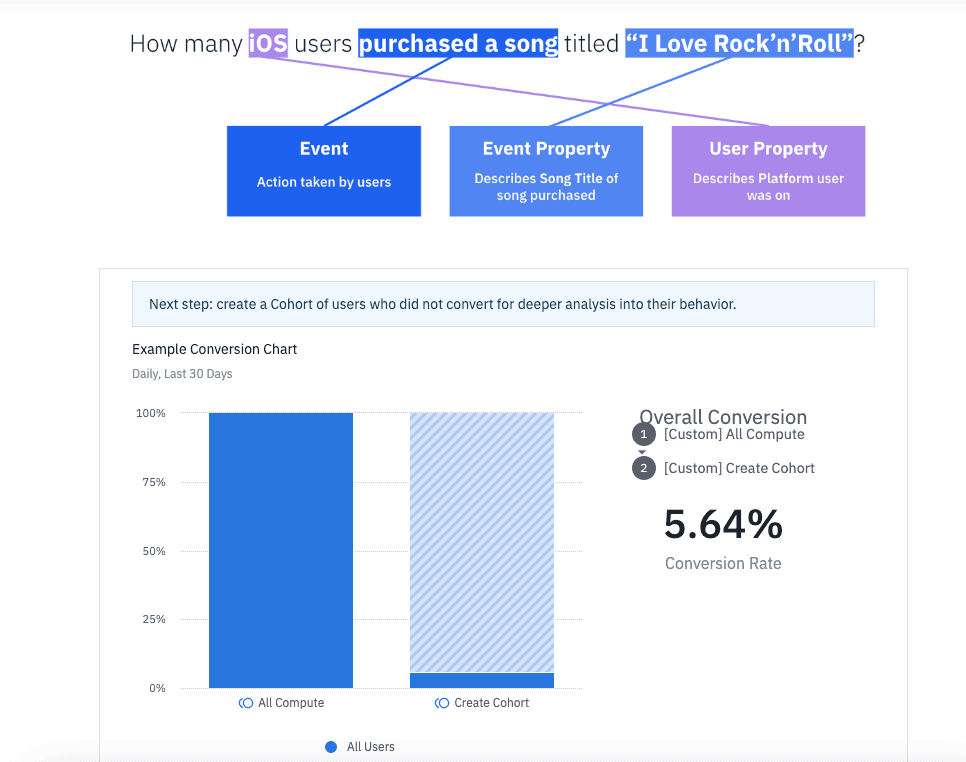Screen dimensions: 966x762
Task: Click the blue All Users legend dot
Action: pyautogui.click(x=331, y=747)
